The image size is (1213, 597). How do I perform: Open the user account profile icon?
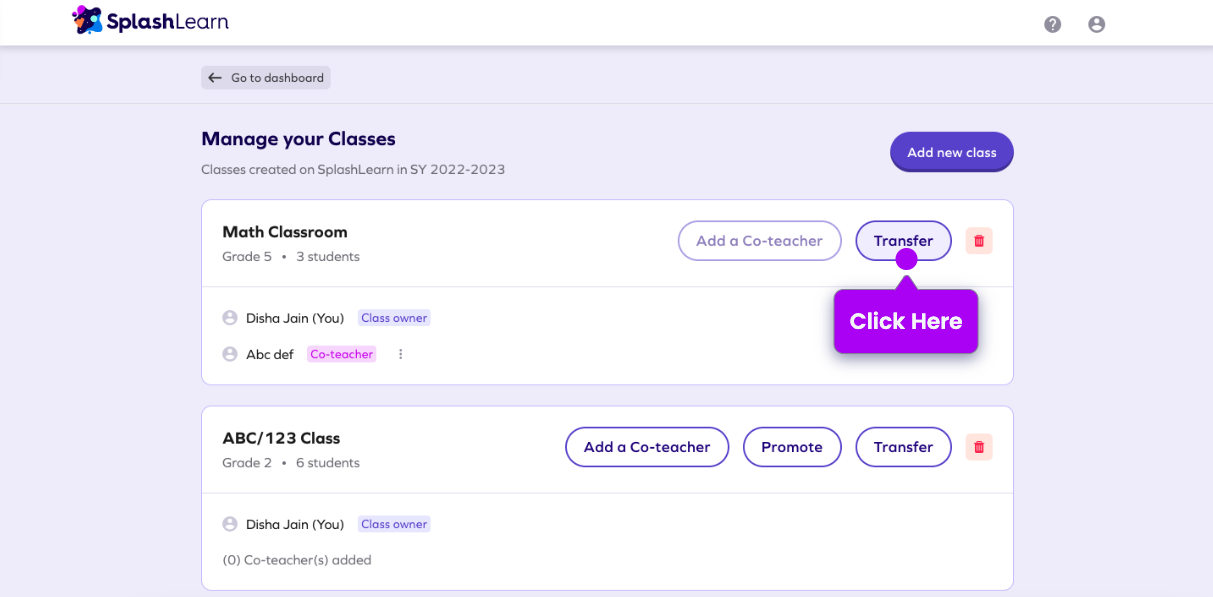pyautogui.click(x=1096, y=24)
